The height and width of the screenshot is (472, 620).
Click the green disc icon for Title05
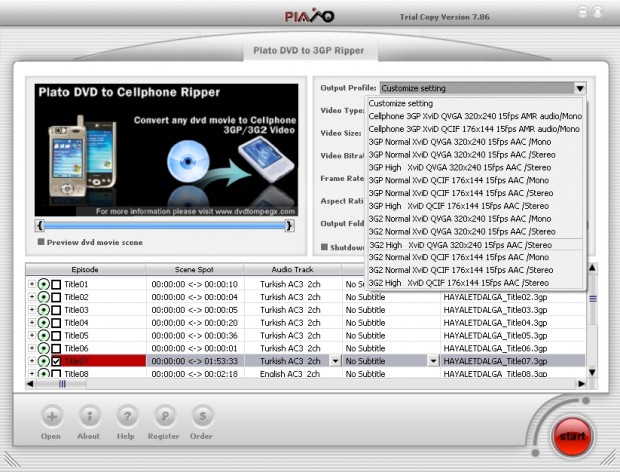[x=43, y=336]
